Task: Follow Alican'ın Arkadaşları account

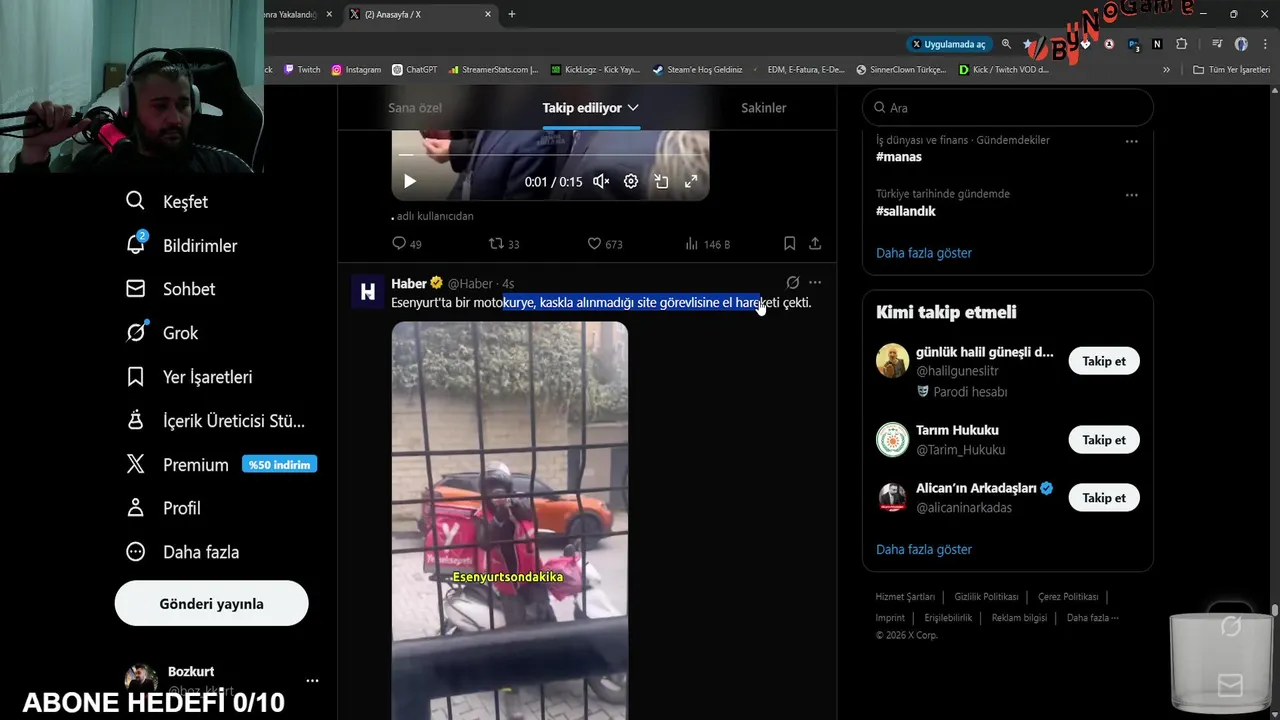Action: click(1104, 498)
